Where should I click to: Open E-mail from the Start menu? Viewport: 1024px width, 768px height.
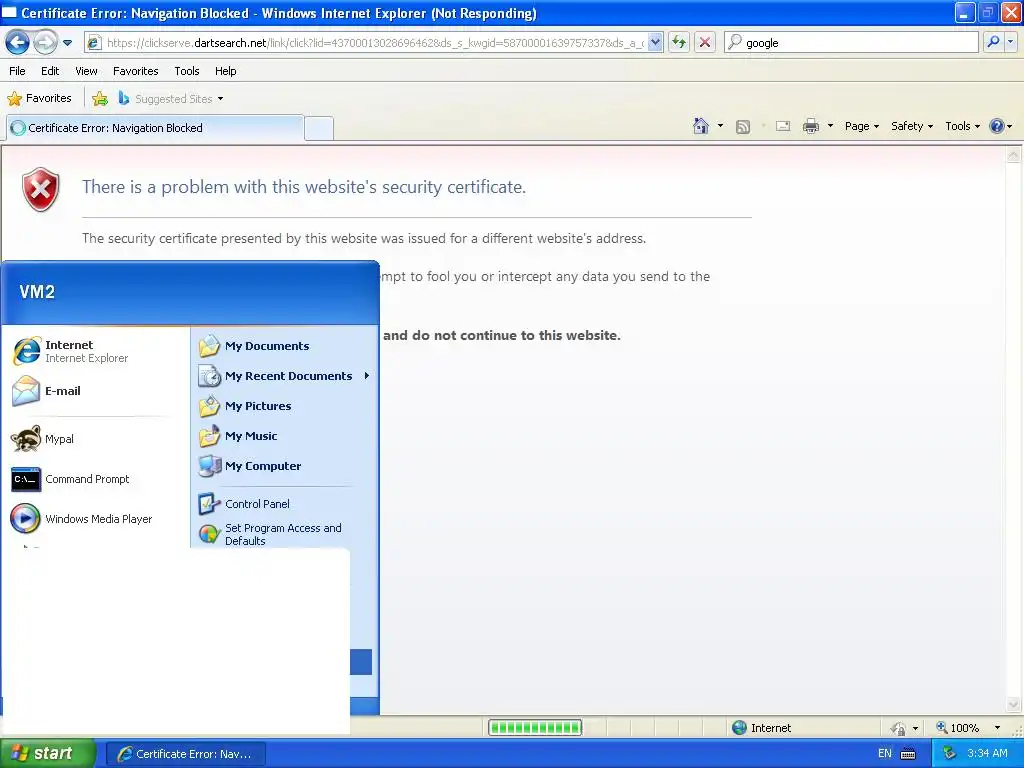tap(96, 391)
